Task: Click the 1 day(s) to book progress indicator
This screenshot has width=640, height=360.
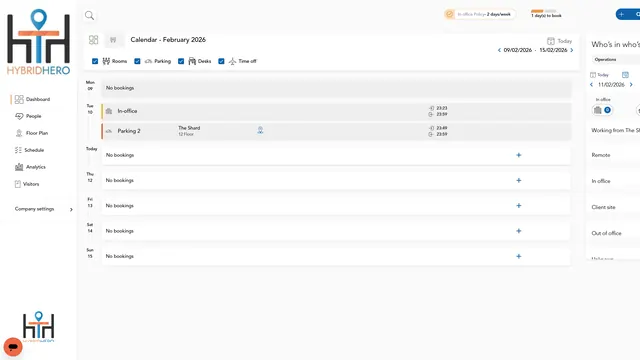Action: (546, 13)
